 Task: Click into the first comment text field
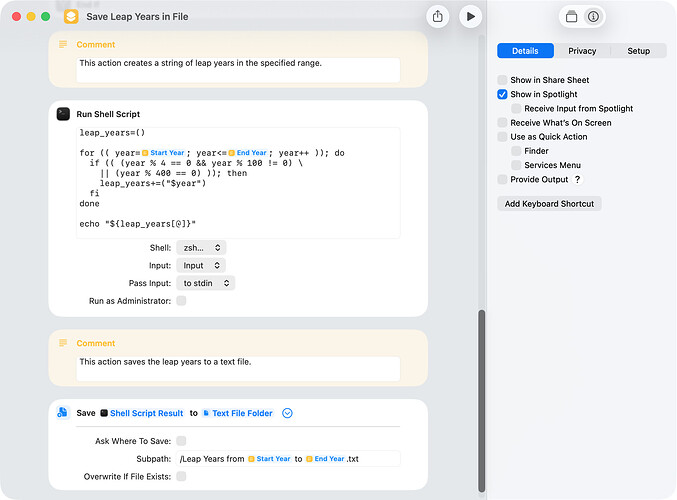(x=238, y=70)
